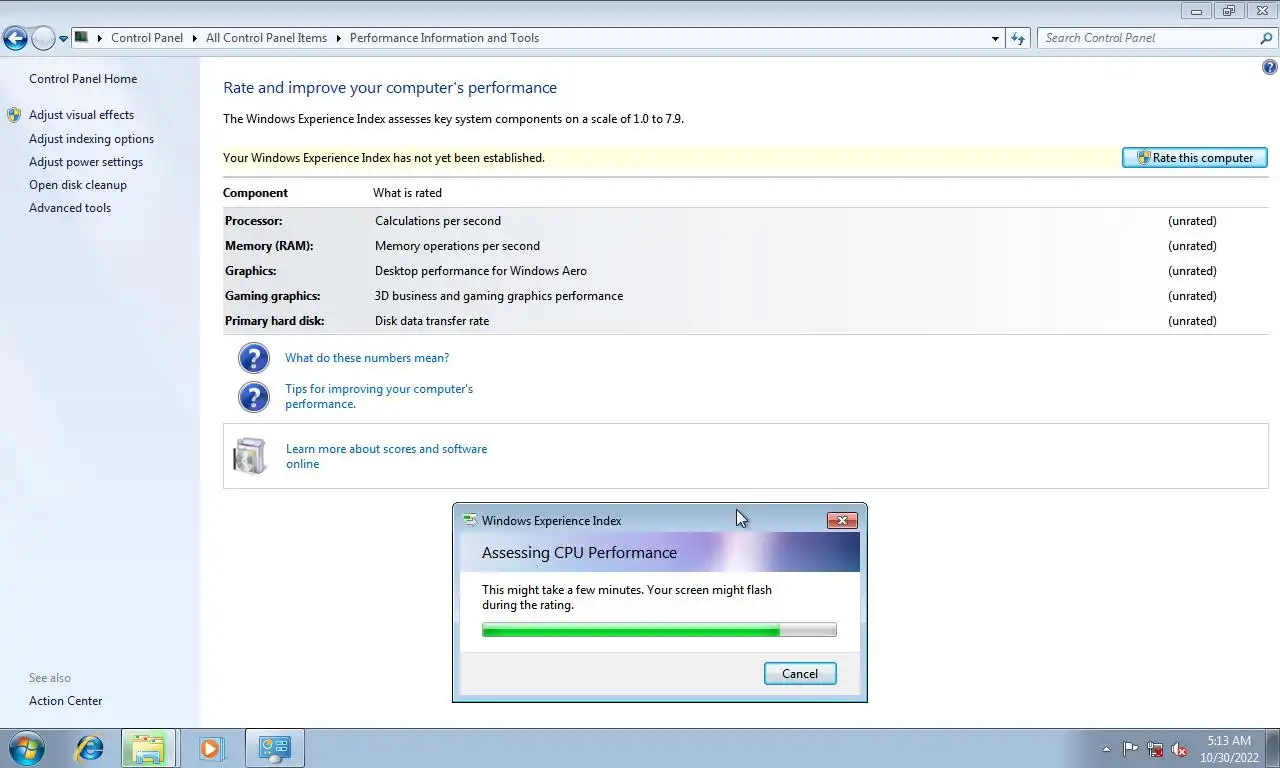Expand the chevron after All Control Panel Items

click(338, 38)
